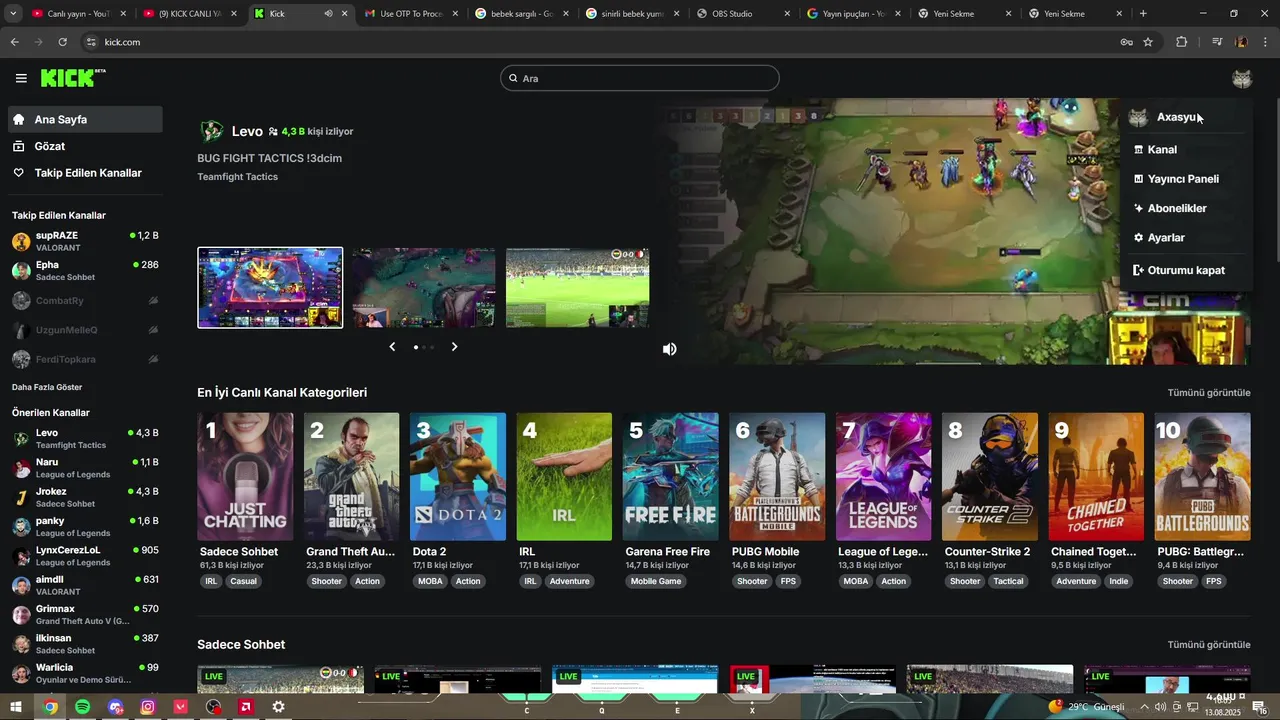
Task: Select Kanal from the user menu
Action: point(1186,150)
